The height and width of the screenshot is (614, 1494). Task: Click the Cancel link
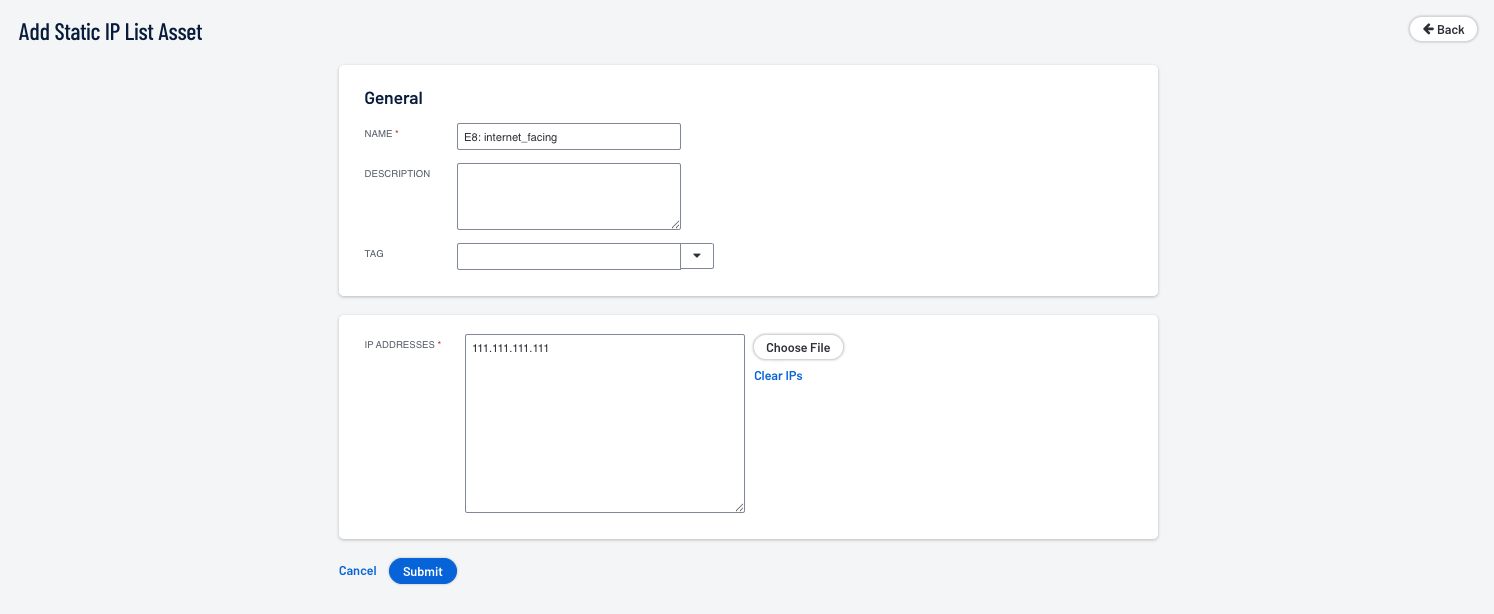(357, 571)
